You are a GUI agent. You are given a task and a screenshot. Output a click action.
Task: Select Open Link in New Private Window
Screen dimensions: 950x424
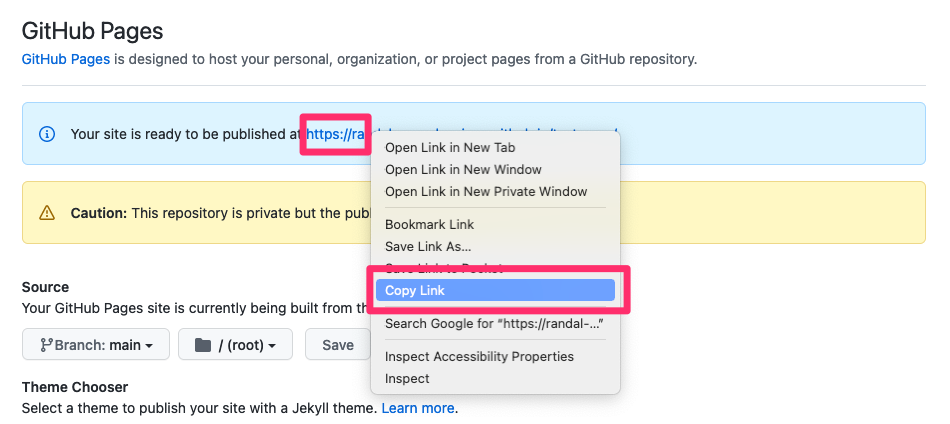[x=486, y=192]
